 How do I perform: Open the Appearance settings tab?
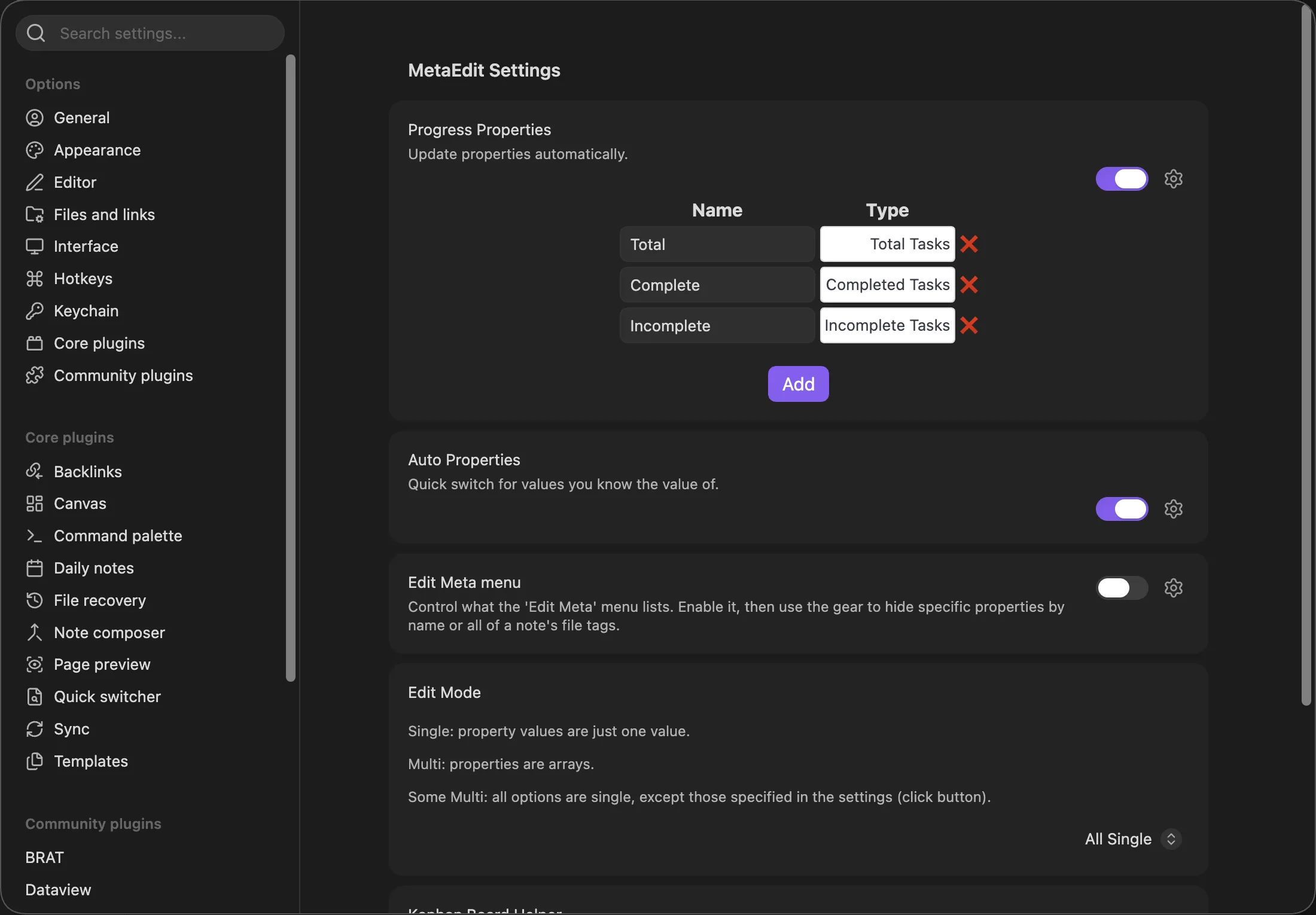point(97,150)
